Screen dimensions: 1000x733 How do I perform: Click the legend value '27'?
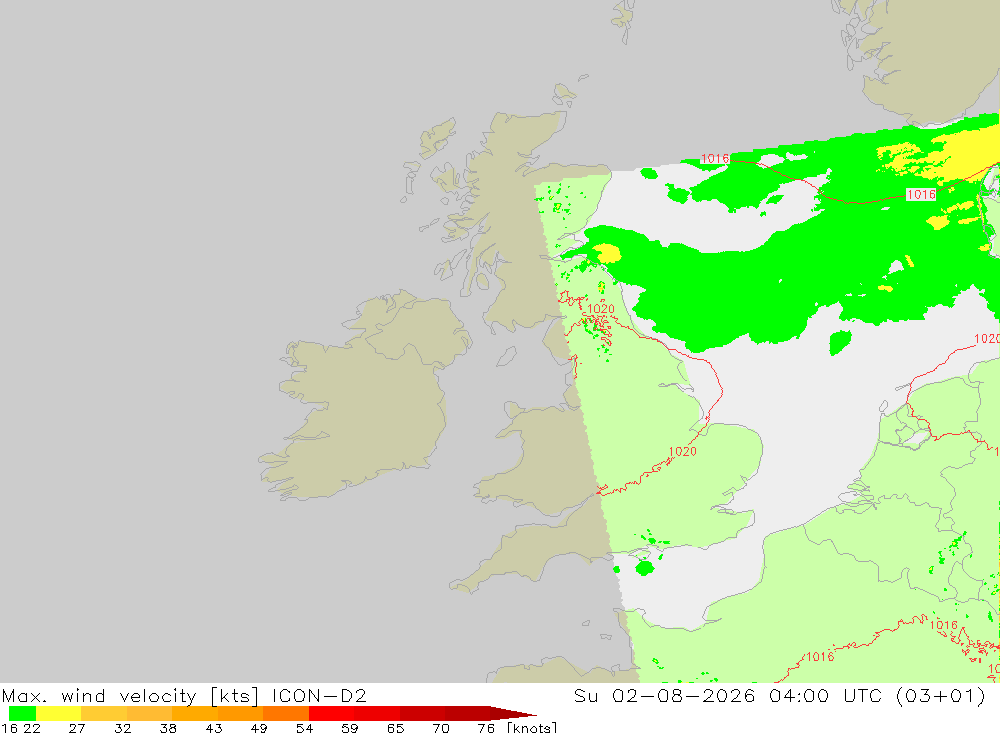point(77,728)
